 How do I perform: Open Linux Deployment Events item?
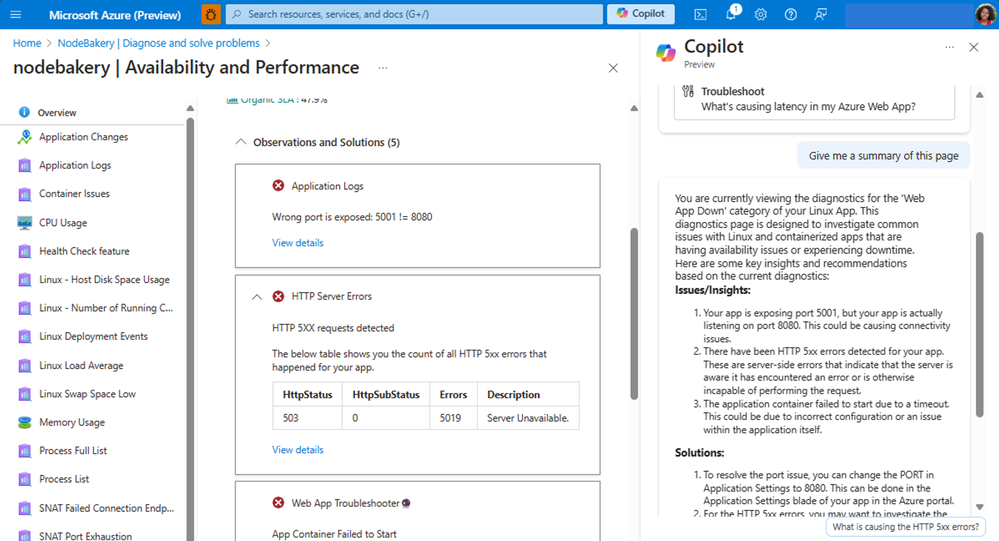[93, 336]
